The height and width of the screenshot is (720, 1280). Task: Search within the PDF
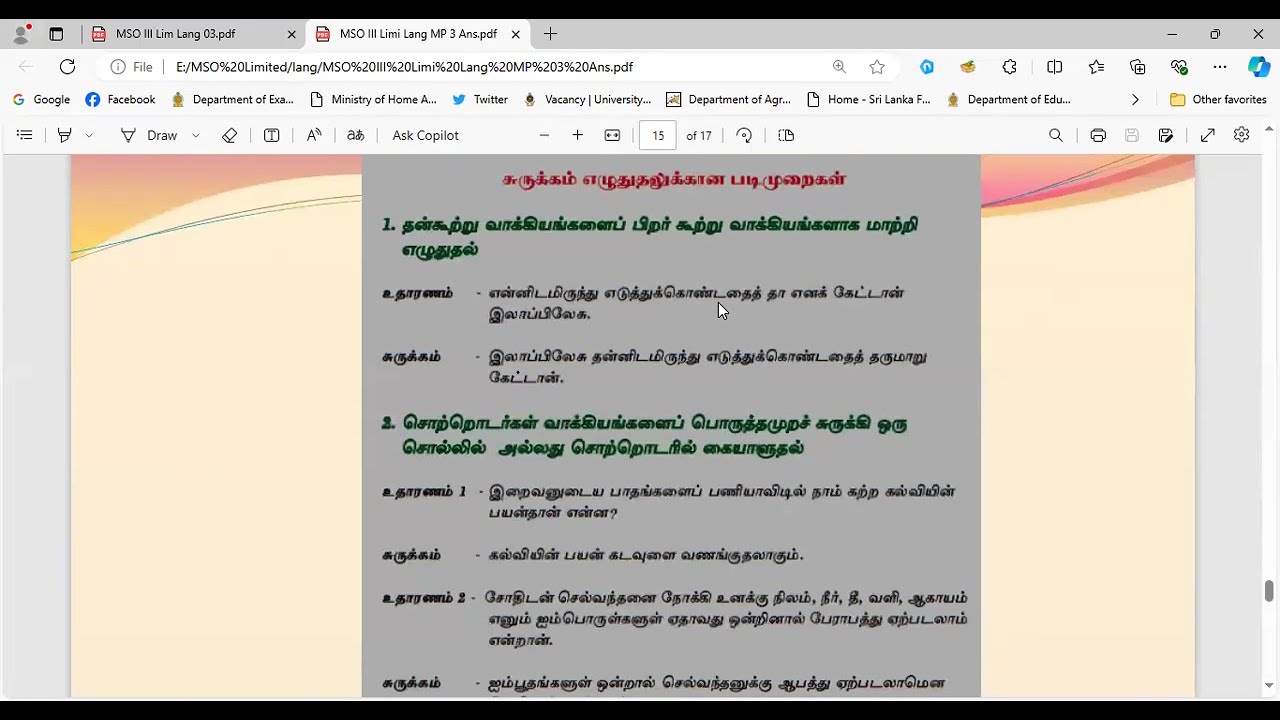click(1056, 135)
